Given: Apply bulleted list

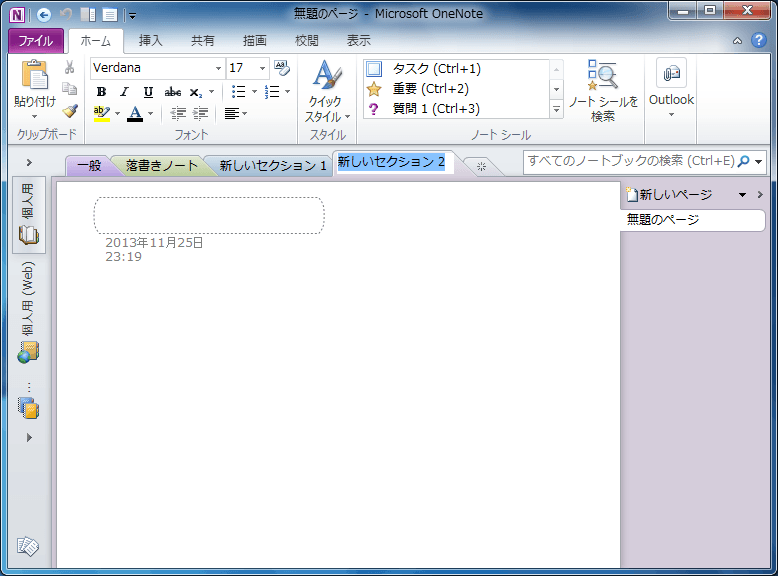Looking at the screenshot, I should (x=239, y=92).
